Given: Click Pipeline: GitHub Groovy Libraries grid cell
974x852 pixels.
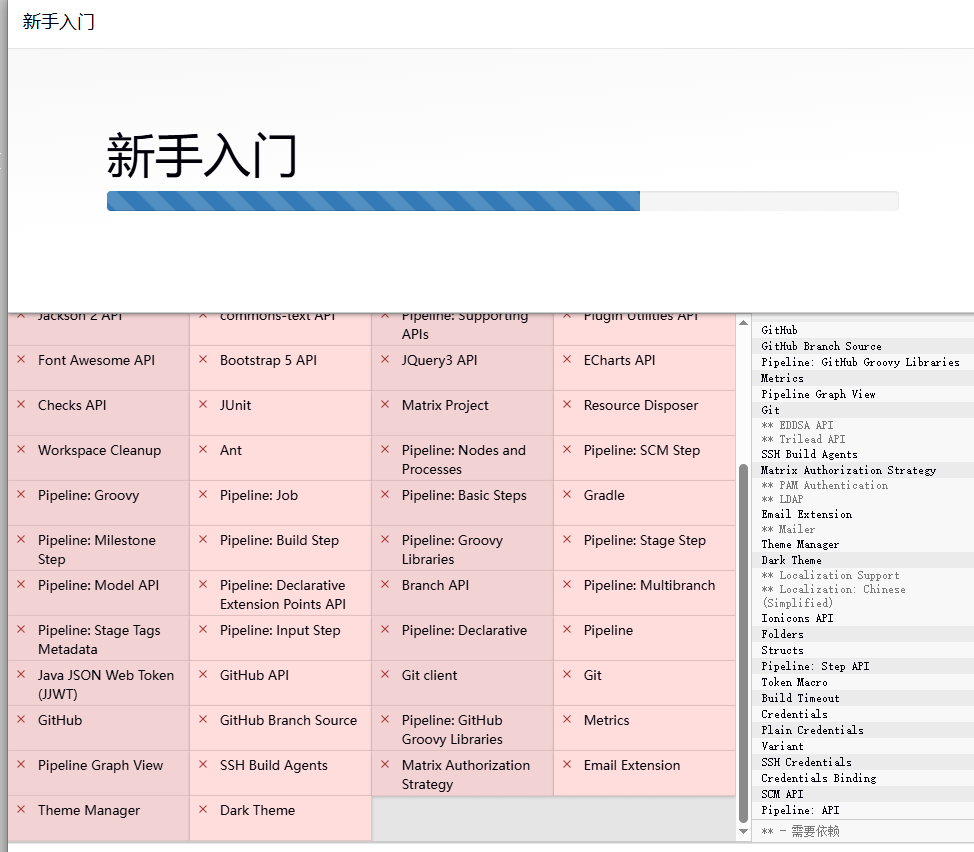Looking at the screenshot, I should pos(463,728).
